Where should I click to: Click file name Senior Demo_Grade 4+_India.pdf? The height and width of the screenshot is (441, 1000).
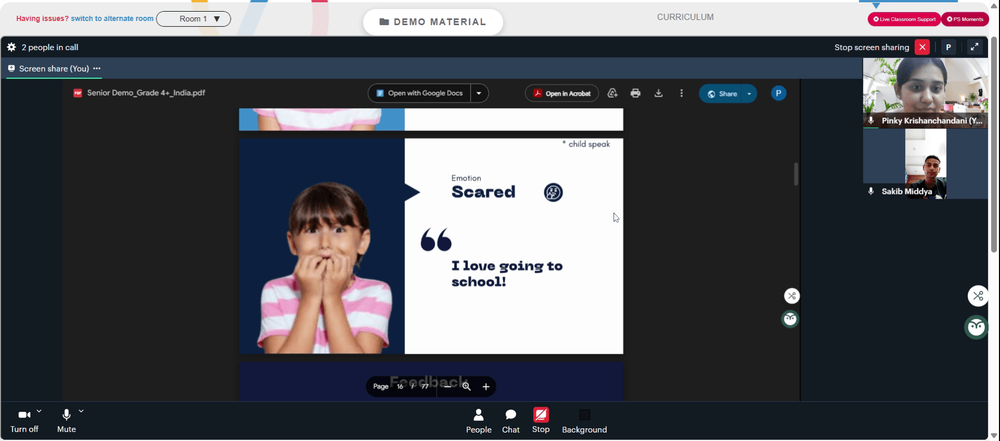146,93
